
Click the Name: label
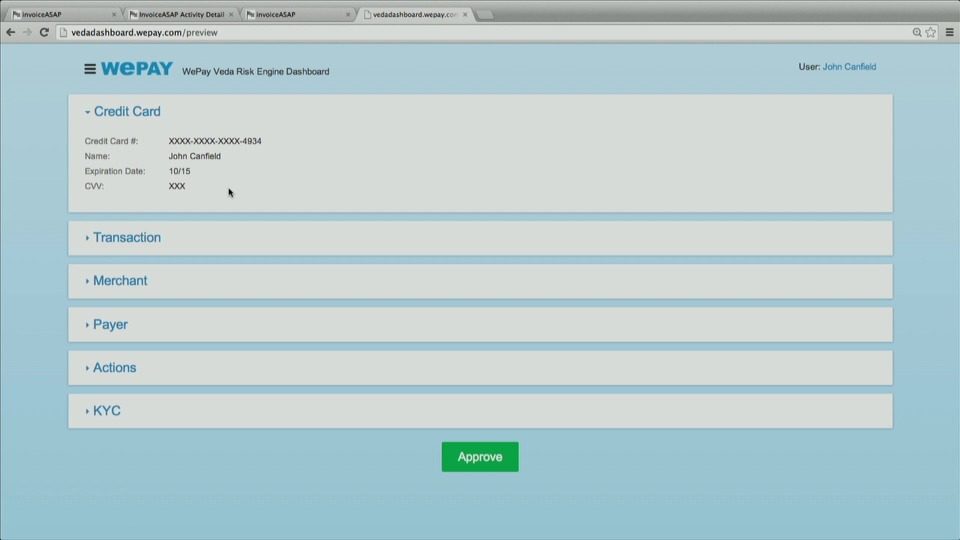pos(97,156)
